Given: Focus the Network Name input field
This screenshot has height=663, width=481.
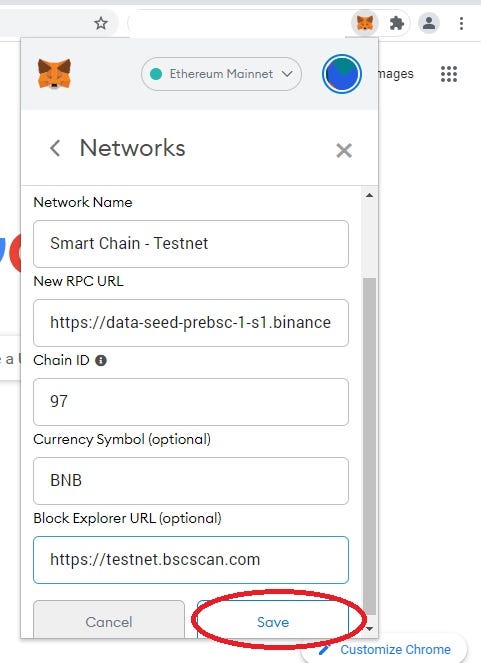Looking at the screenshot, I should tap(191, 244).
